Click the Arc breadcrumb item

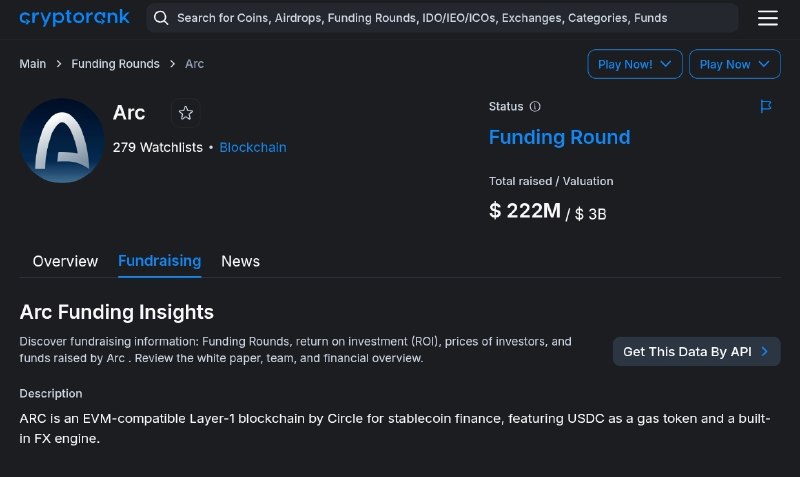[194, 64]
